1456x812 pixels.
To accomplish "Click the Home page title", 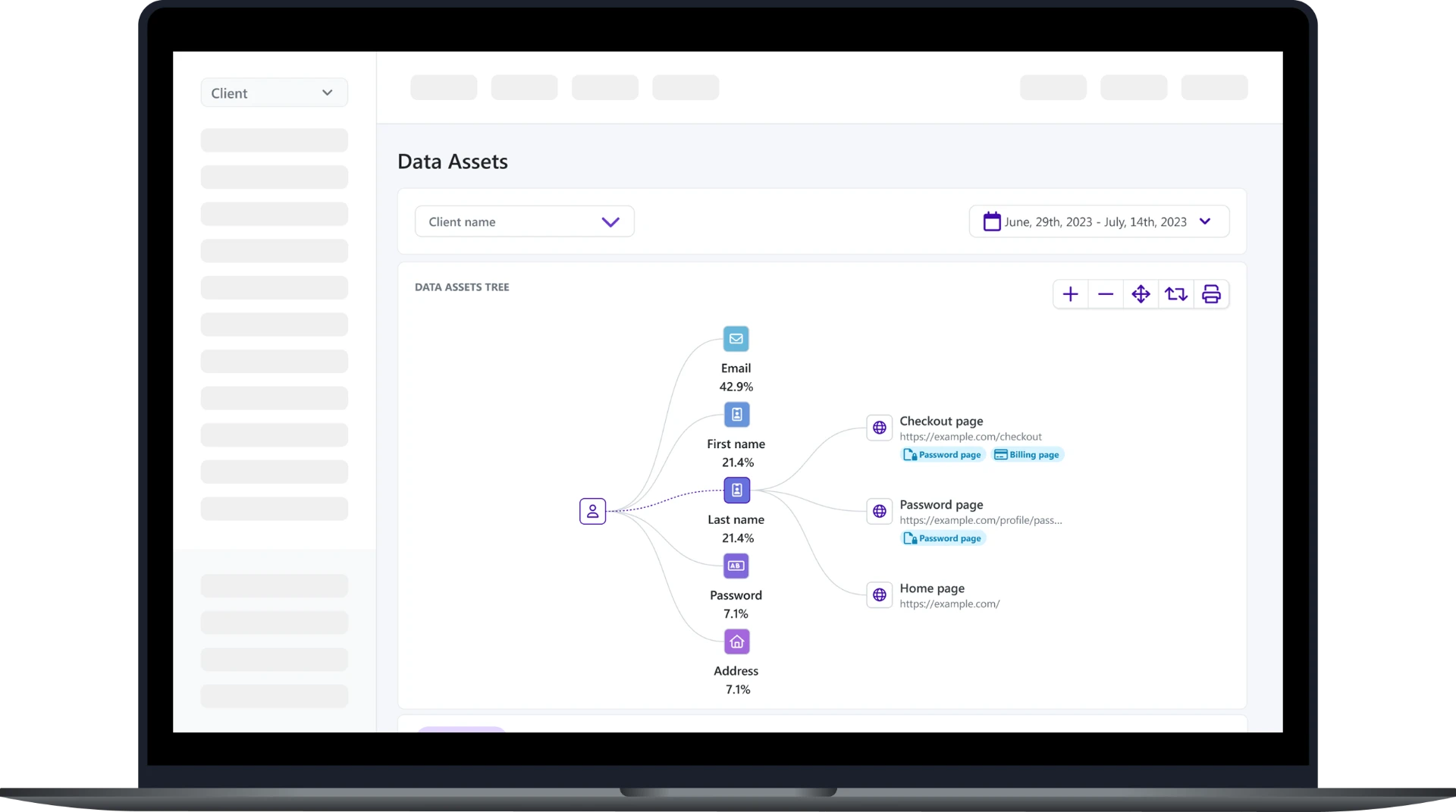I will coord(932,588).
